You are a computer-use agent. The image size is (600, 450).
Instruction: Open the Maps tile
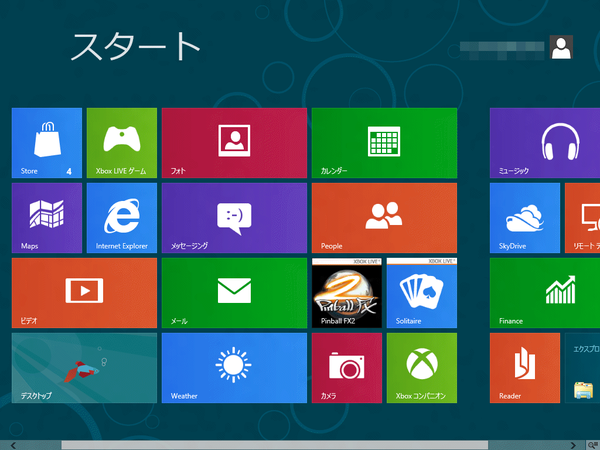point(47,218)
